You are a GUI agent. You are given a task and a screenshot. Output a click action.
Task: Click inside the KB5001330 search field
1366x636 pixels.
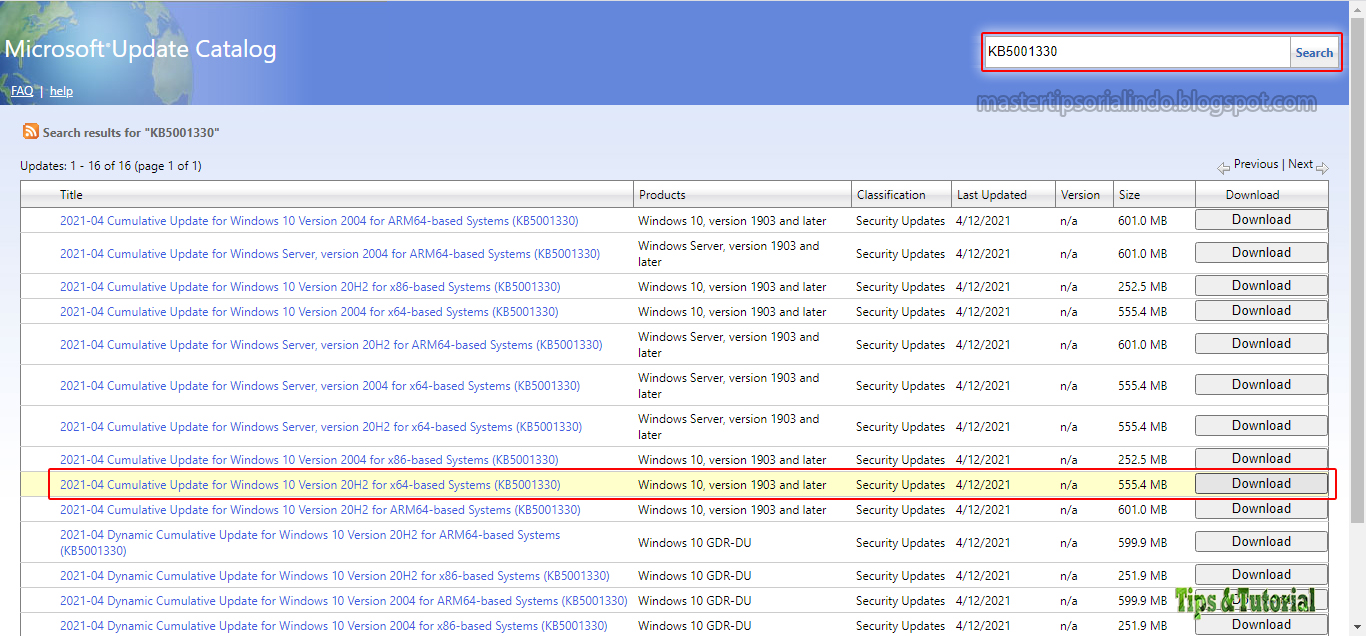[x=1130, y=52]
